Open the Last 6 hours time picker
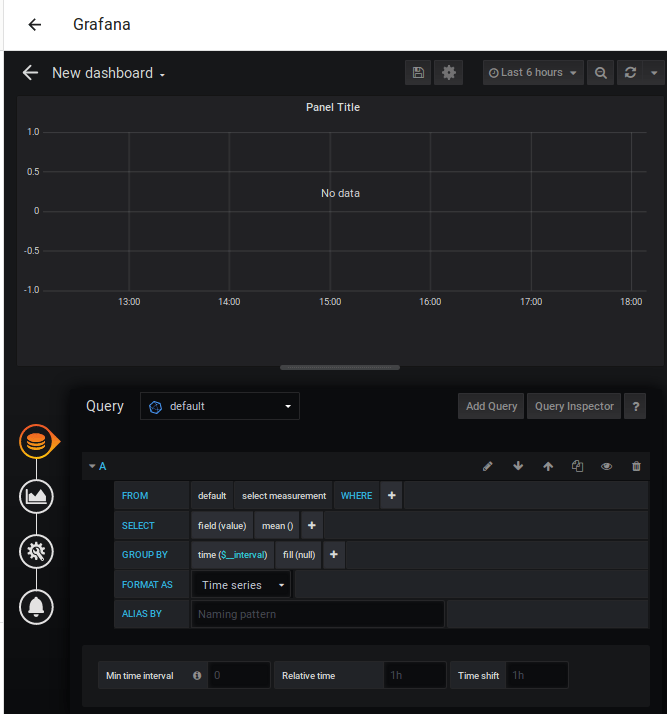This screenshot has width=667, height=714. pyautogui.click(x=533, y=73)
